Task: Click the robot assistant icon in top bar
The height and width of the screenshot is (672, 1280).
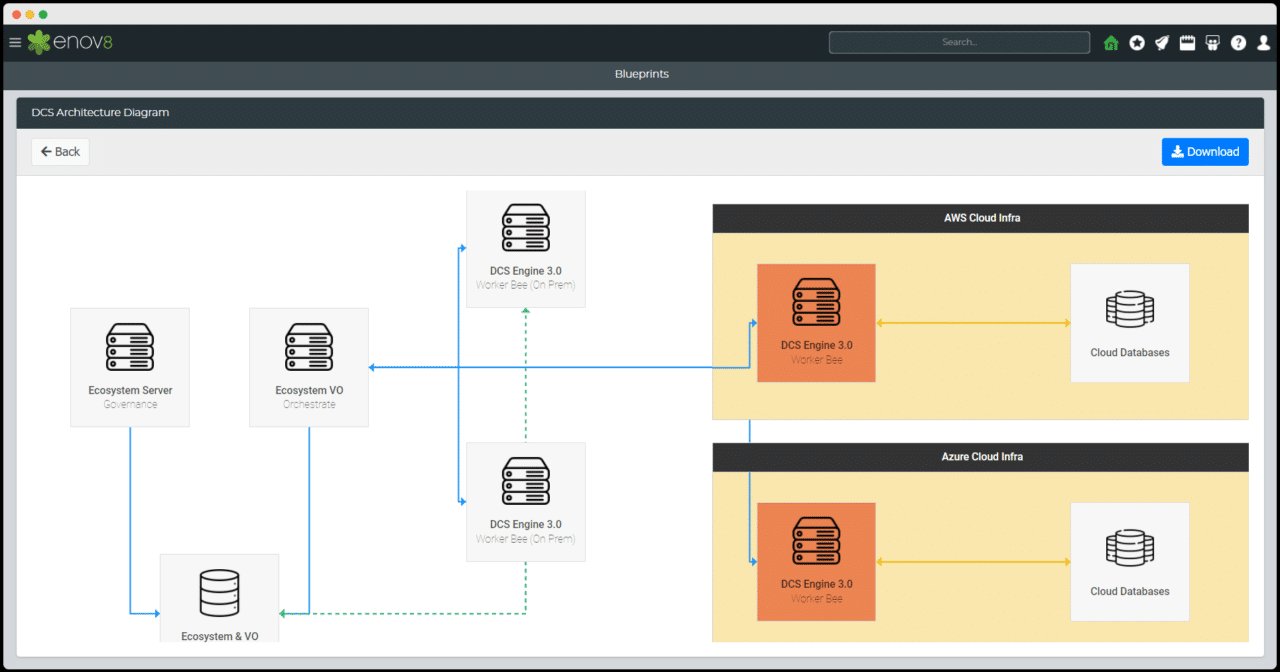Action: pos(1212,43)
